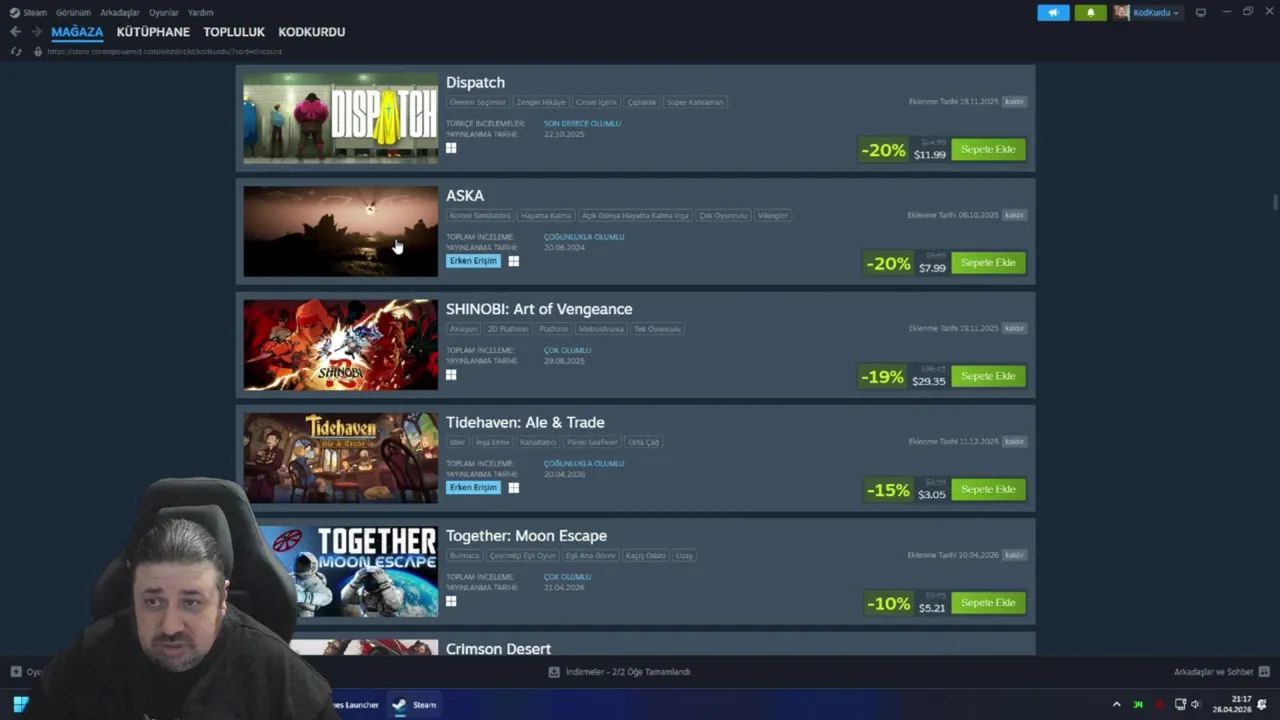
Task: Switch to the KÜTÜPHANE tab
Action: (153, 32)
